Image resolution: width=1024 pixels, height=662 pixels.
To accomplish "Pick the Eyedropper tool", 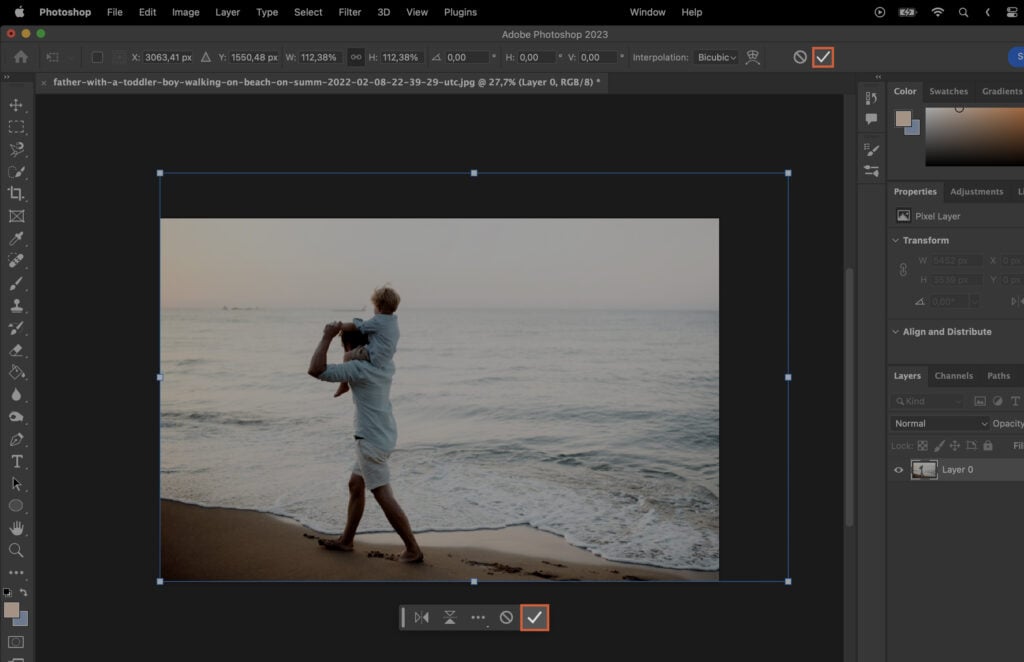I will pos(16,239).
